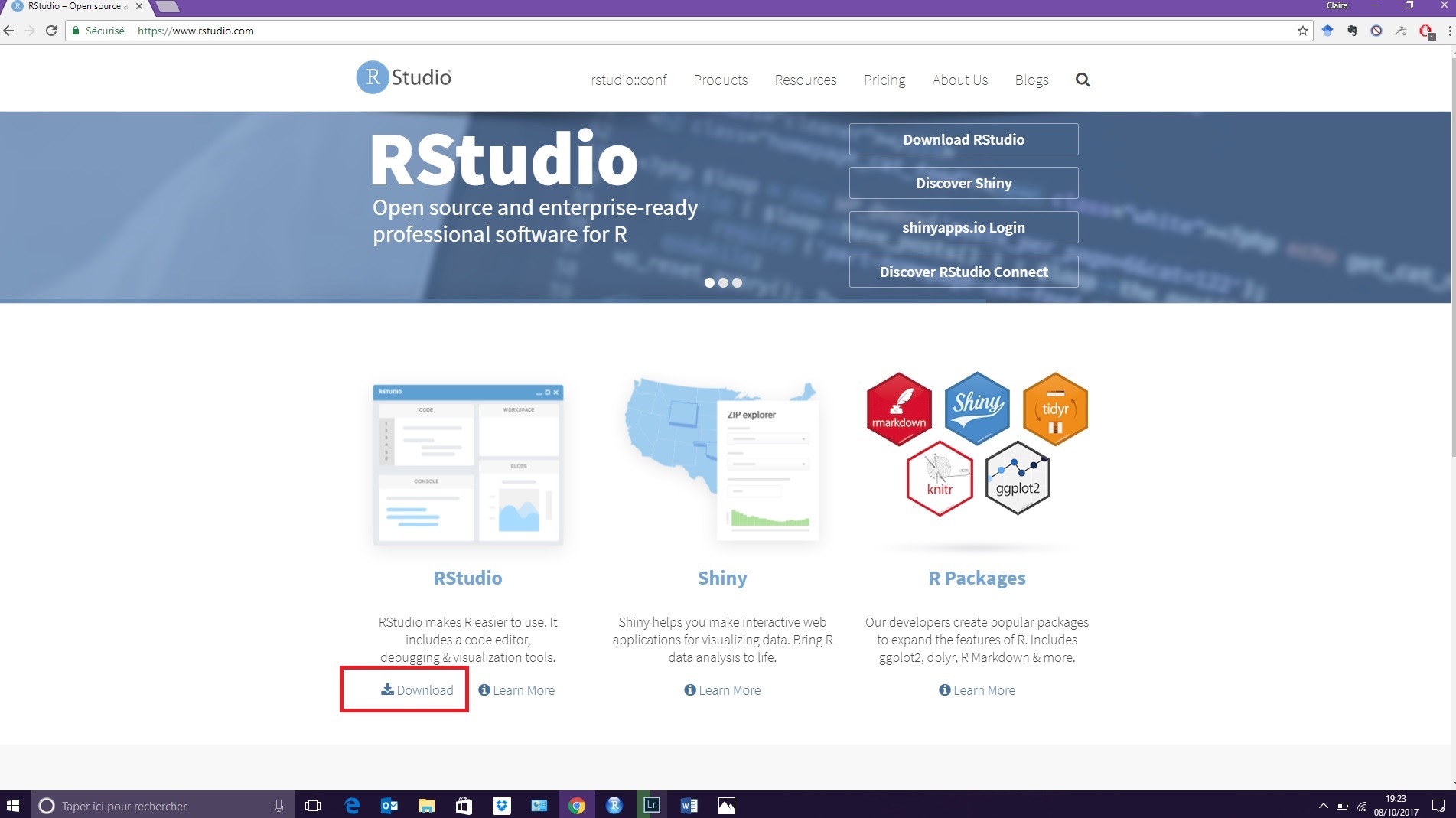The image size is (1456, 818).
Task: Bookmark page with the star icon
Action: [1303, 31]
